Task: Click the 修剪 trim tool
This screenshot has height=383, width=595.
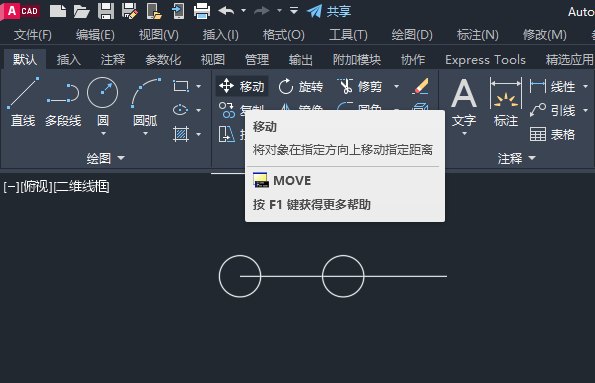Action: [x=360, y=87]
